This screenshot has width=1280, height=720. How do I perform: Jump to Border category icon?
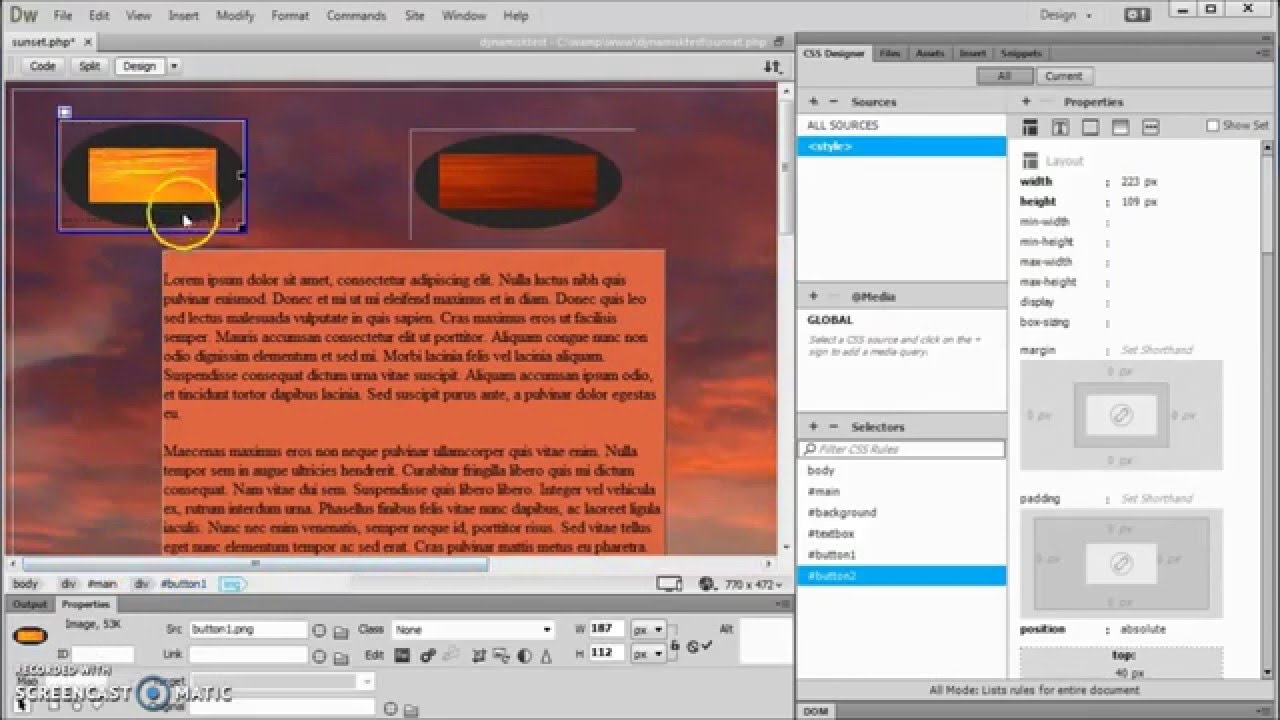pyautogui.click(x=1090, y=127)
